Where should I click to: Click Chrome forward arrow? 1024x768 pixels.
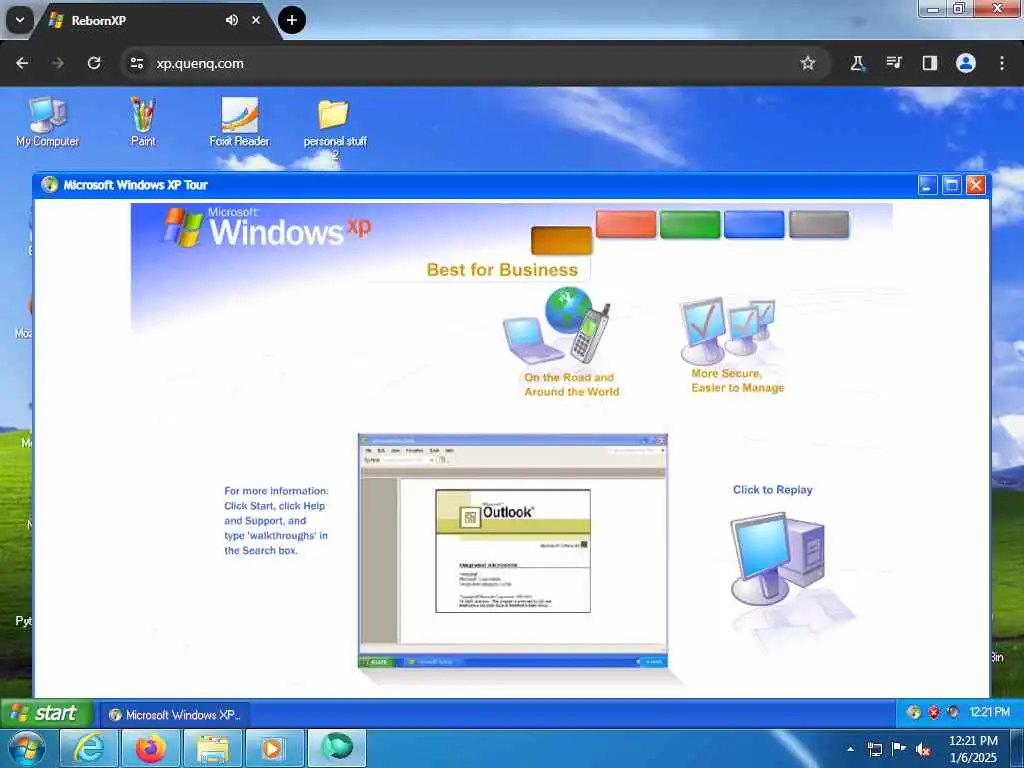pos(57,63)
